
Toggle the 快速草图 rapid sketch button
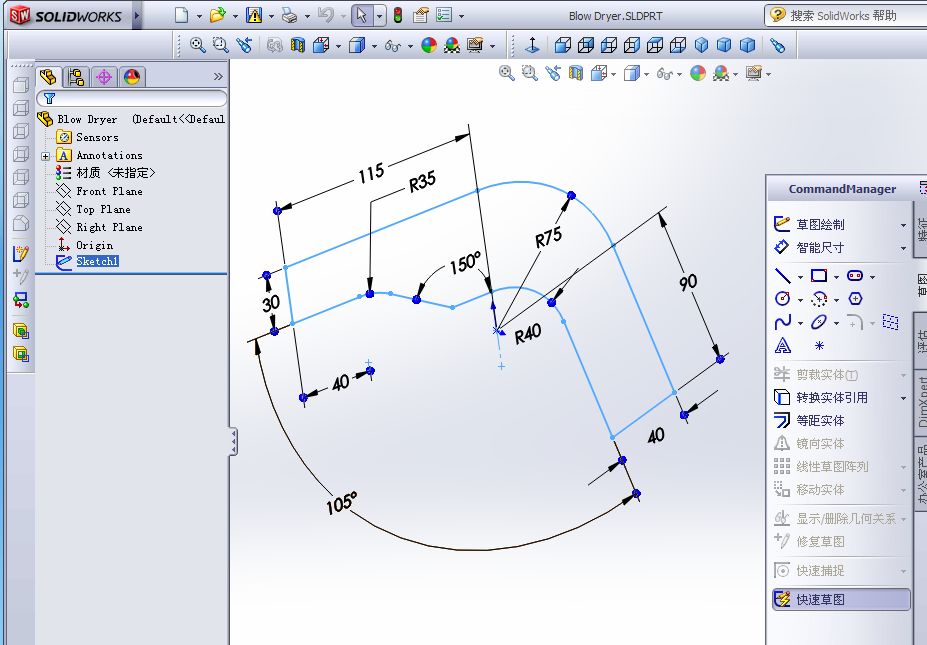coord(840,600)
